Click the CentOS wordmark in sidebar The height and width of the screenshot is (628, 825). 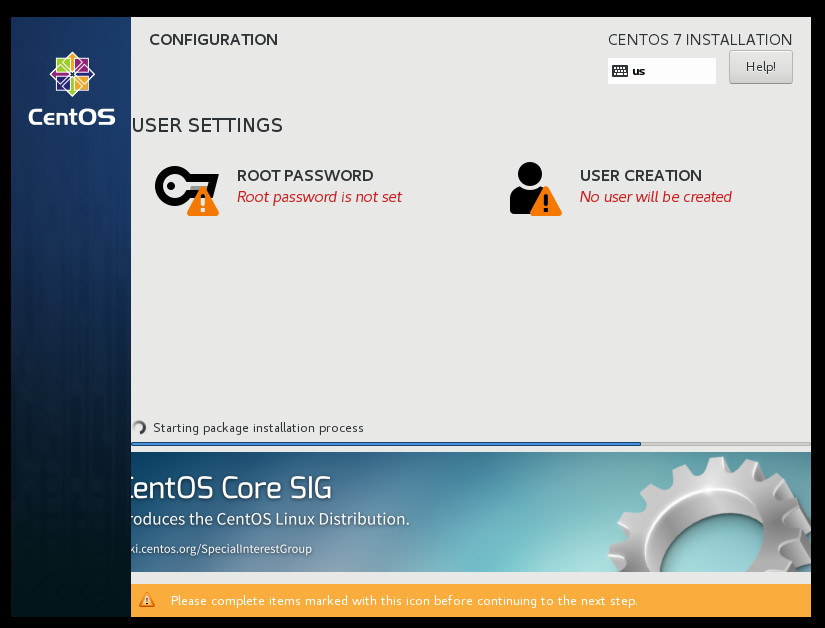(72, 117)
